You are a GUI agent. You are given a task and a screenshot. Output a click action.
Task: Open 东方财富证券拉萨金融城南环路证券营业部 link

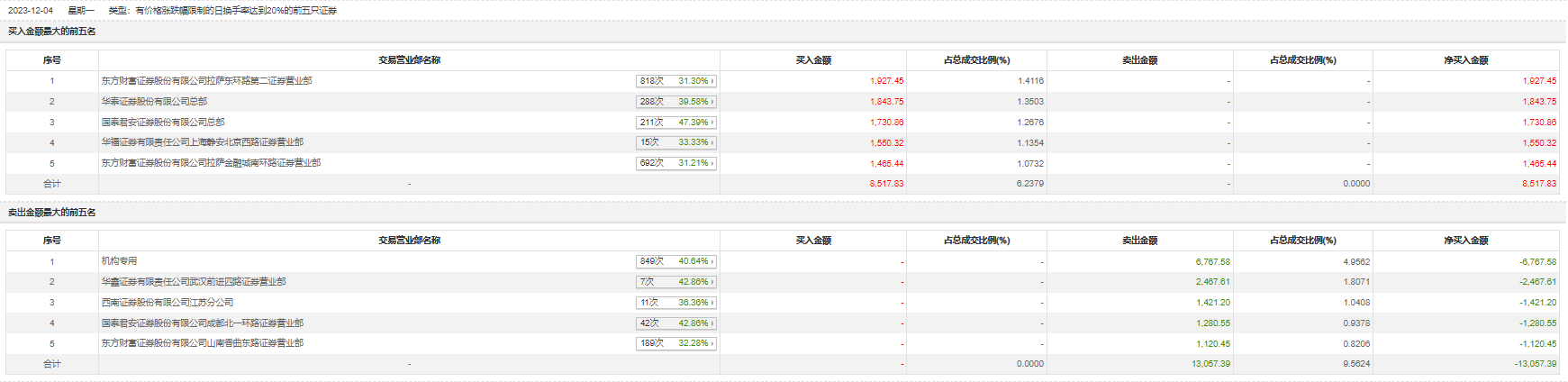[211, 163]
